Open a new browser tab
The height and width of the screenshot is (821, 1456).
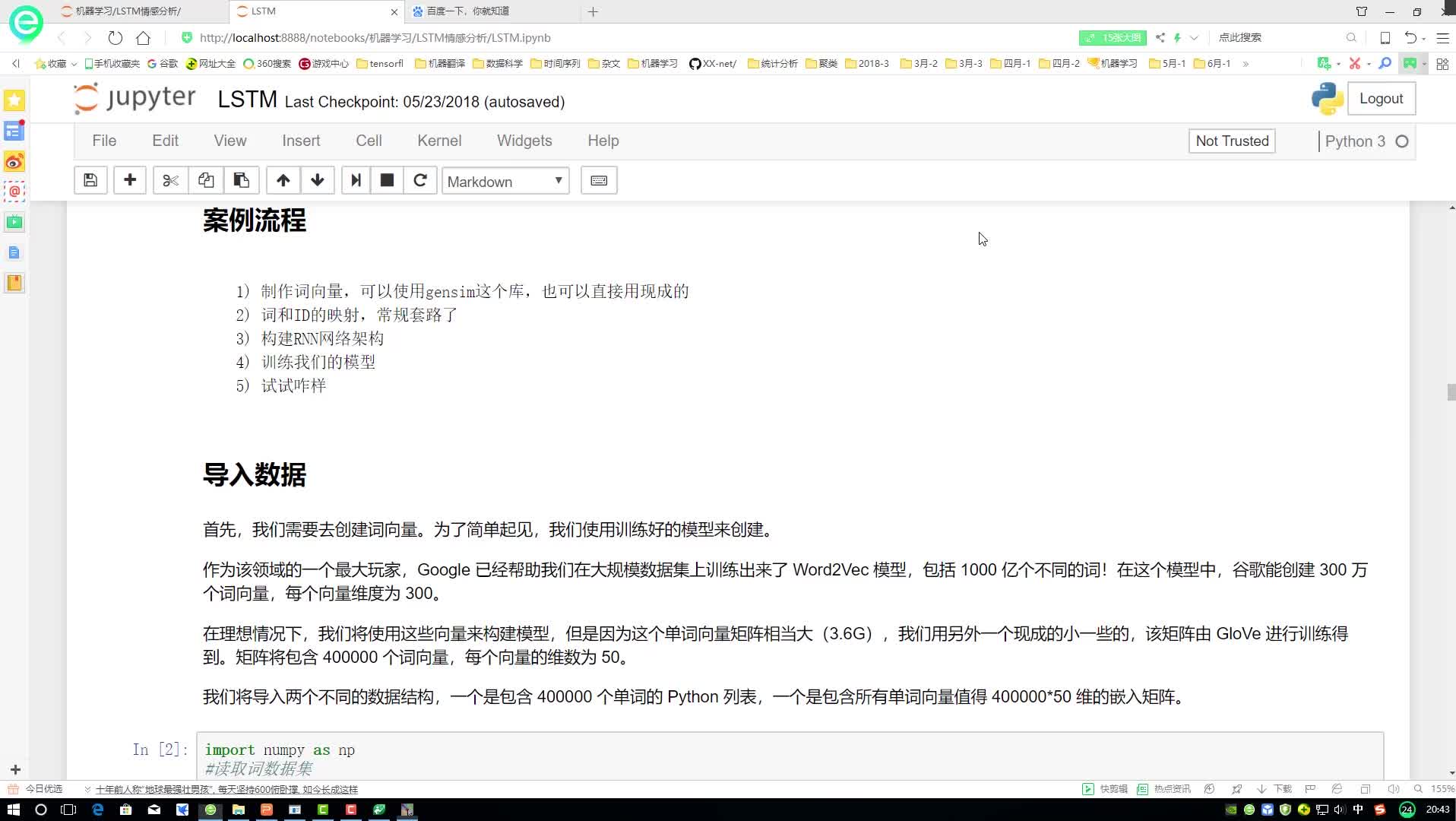tap(593, 11)
